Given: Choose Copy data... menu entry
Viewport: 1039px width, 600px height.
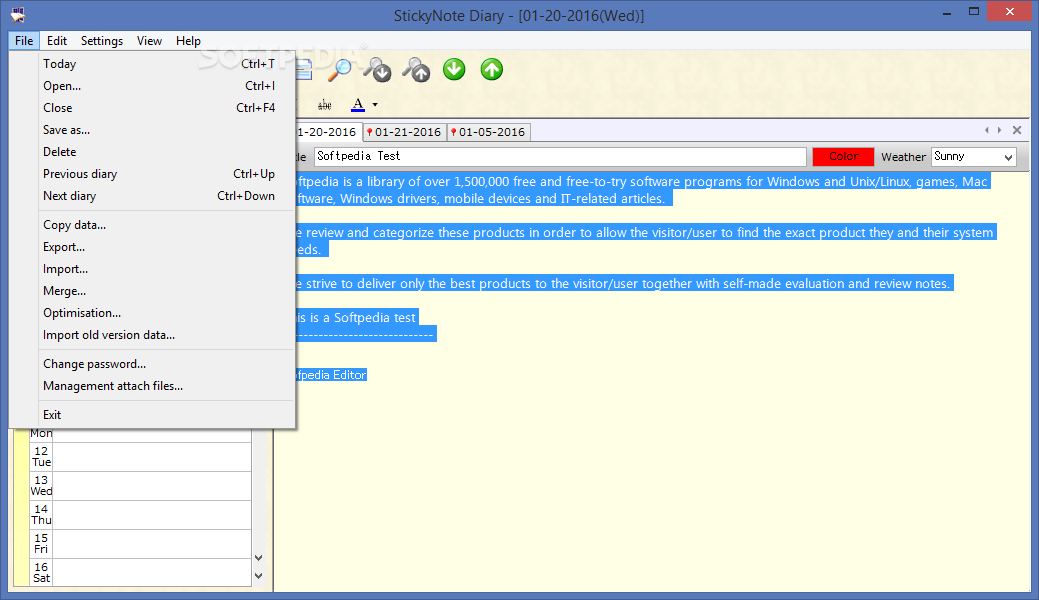Looking at the screenshot, I should (x=159, y=225).
